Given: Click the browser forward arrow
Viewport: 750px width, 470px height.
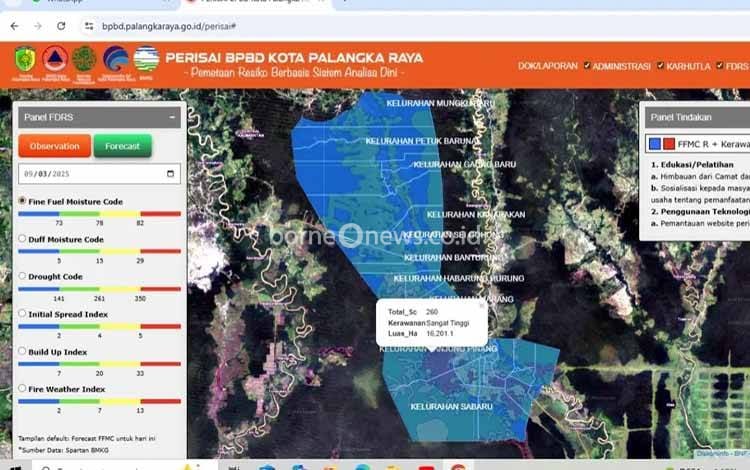Looking at the screenshot, I should 38,26.
